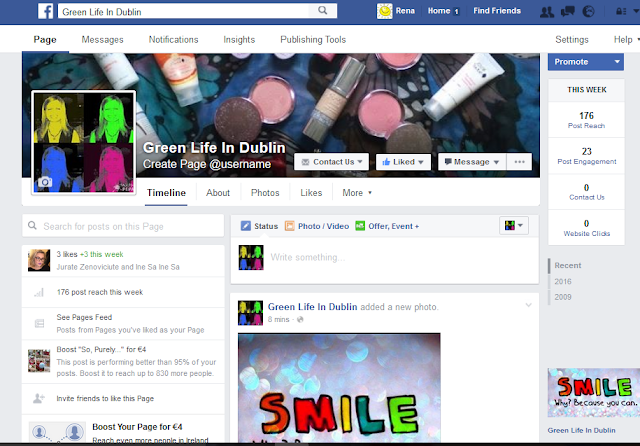This screenshot has width=640, height=446.
Task: Open the Promote dropdown arrow
Action: [617, 62]
